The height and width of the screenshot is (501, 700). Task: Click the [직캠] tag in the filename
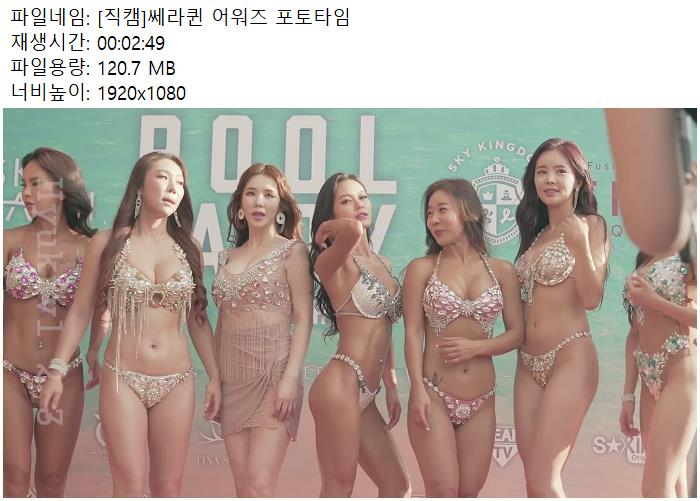[x=121, y=18]
